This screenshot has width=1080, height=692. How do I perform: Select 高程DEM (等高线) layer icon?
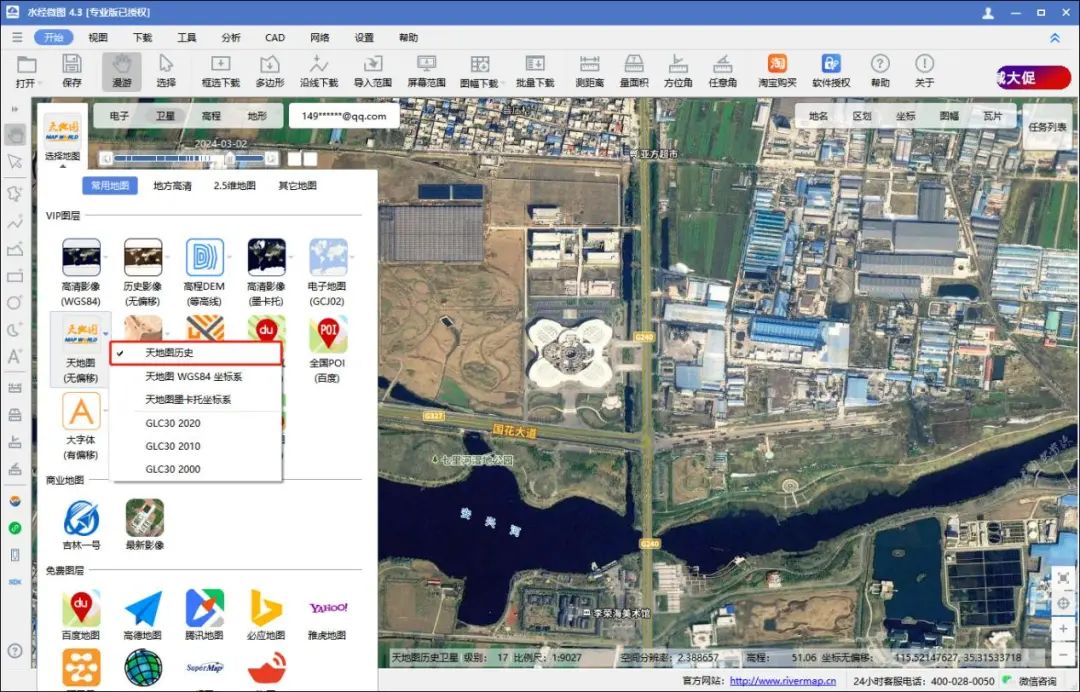(205, 258)
